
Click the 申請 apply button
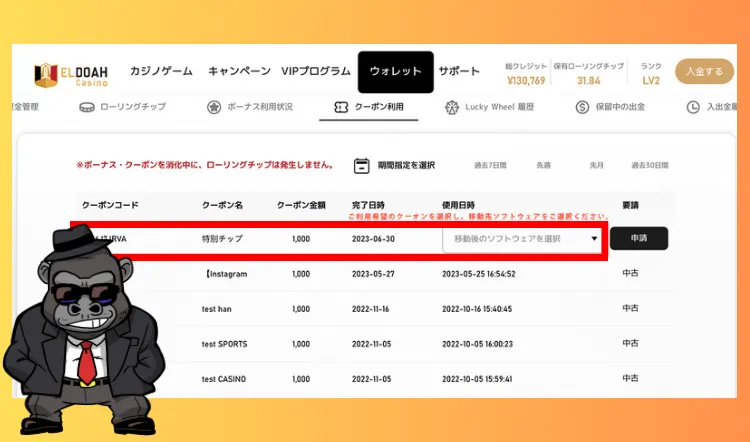(x=639, y=238)
